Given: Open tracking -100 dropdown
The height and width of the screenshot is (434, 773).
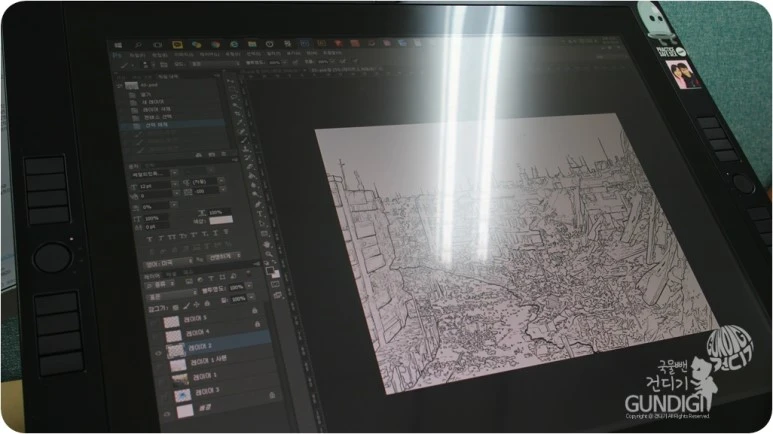Looking at the screenshot, I should pos(222,189).
